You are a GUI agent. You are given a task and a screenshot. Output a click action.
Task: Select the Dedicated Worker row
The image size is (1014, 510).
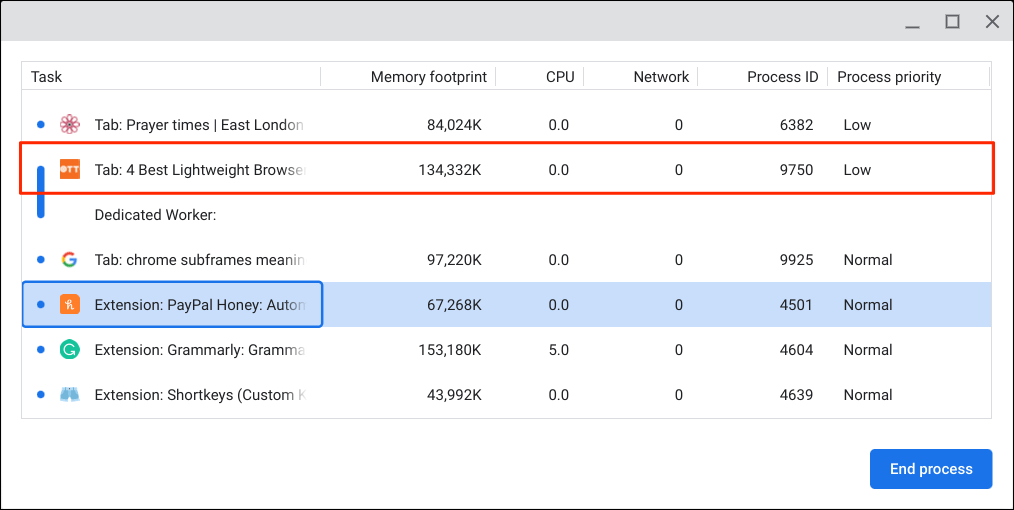(155, 215)
